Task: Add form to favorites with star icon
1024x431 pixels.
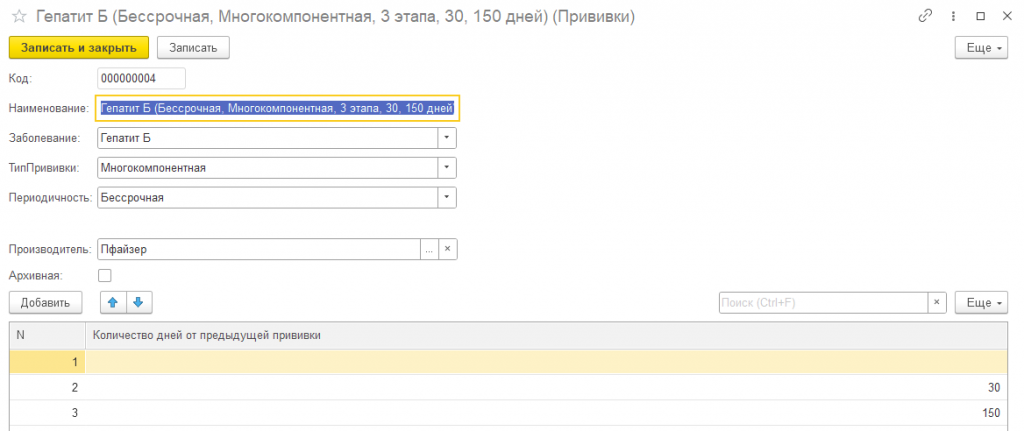Action: pos(18,17)
